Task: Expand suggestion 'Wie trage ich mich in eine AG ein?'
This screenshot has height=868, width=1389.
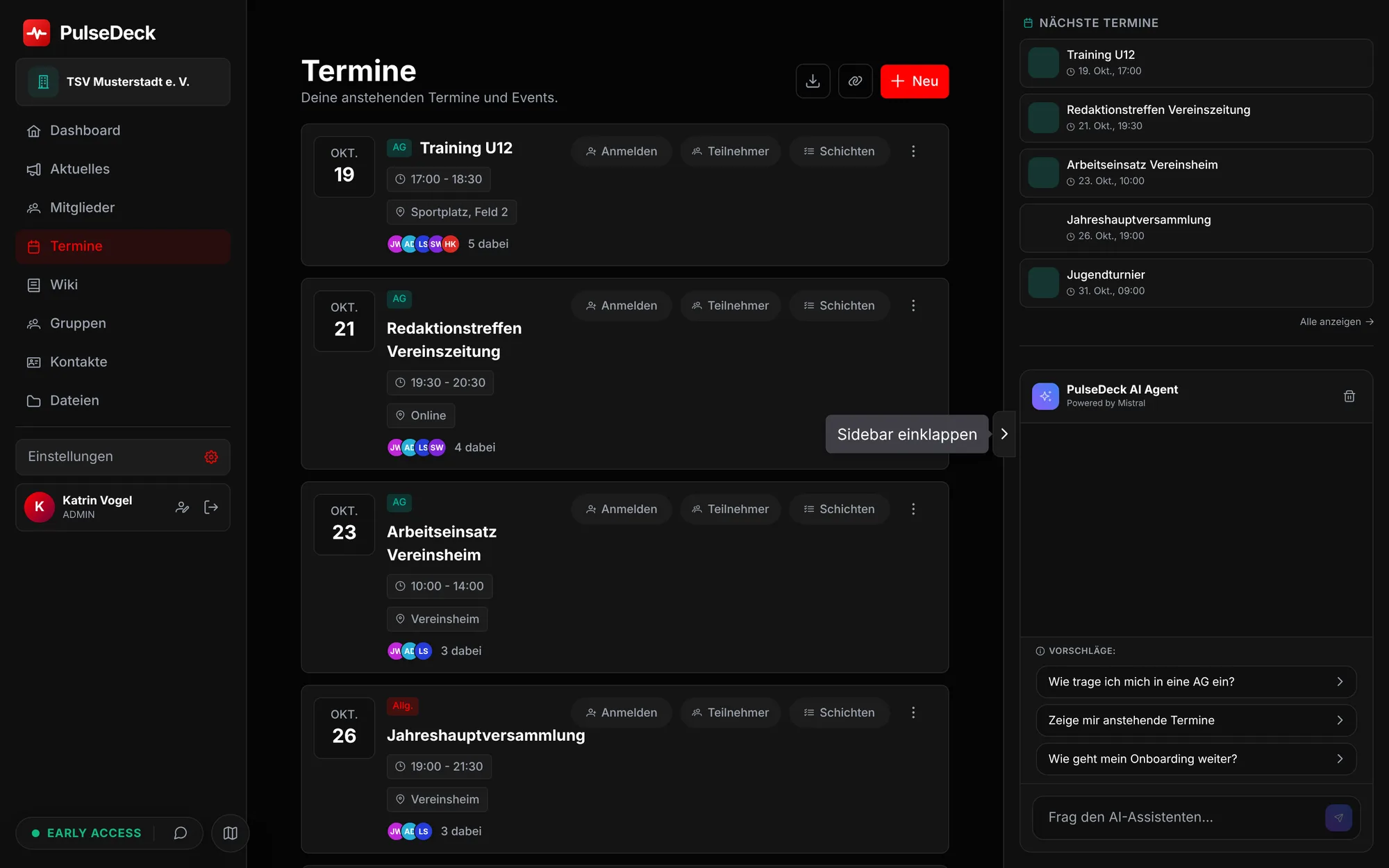Action: tap(1196, 682)
